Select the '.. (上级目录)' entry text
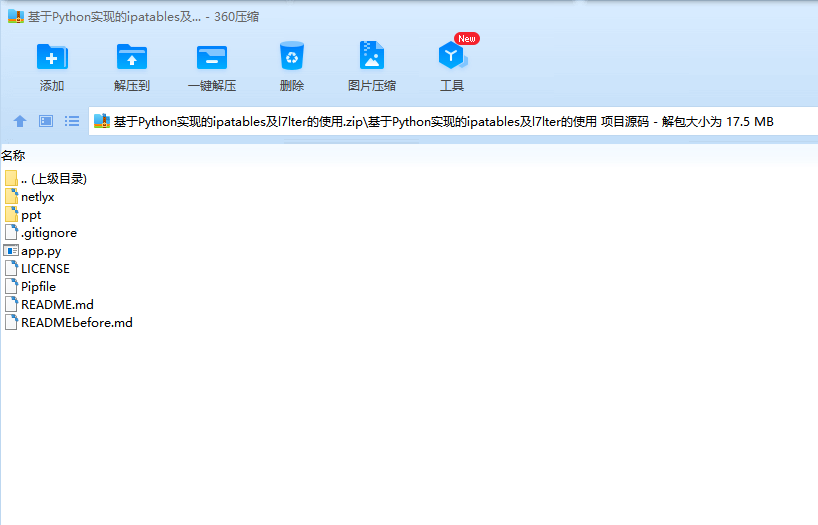This screenshot has height=525, width=818. click(54, 178)
